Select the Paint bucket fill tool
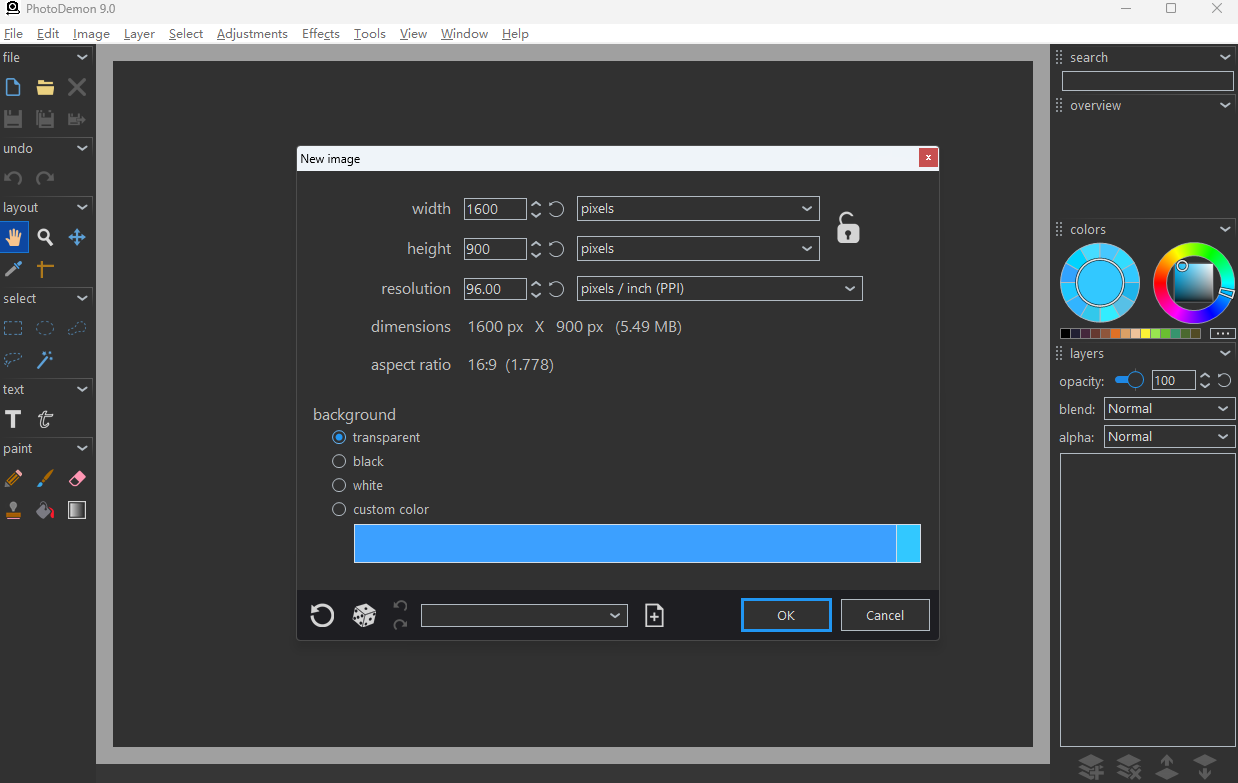This screenshot has height=783, width=1238. click(45, 510)
